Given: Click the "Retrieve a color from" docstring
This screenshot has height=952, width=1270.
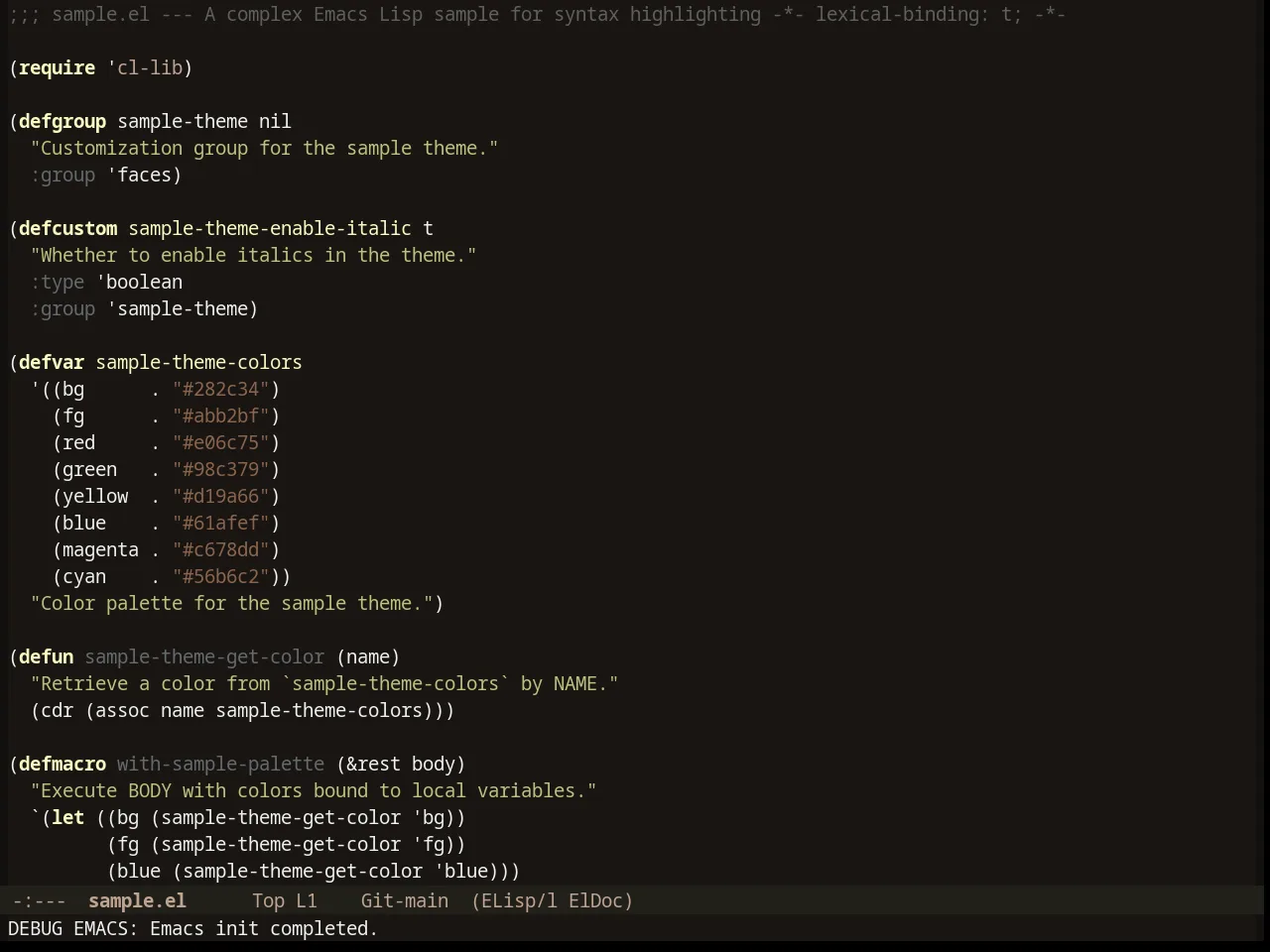Looking at the screenshot, I should click(324, 684).
